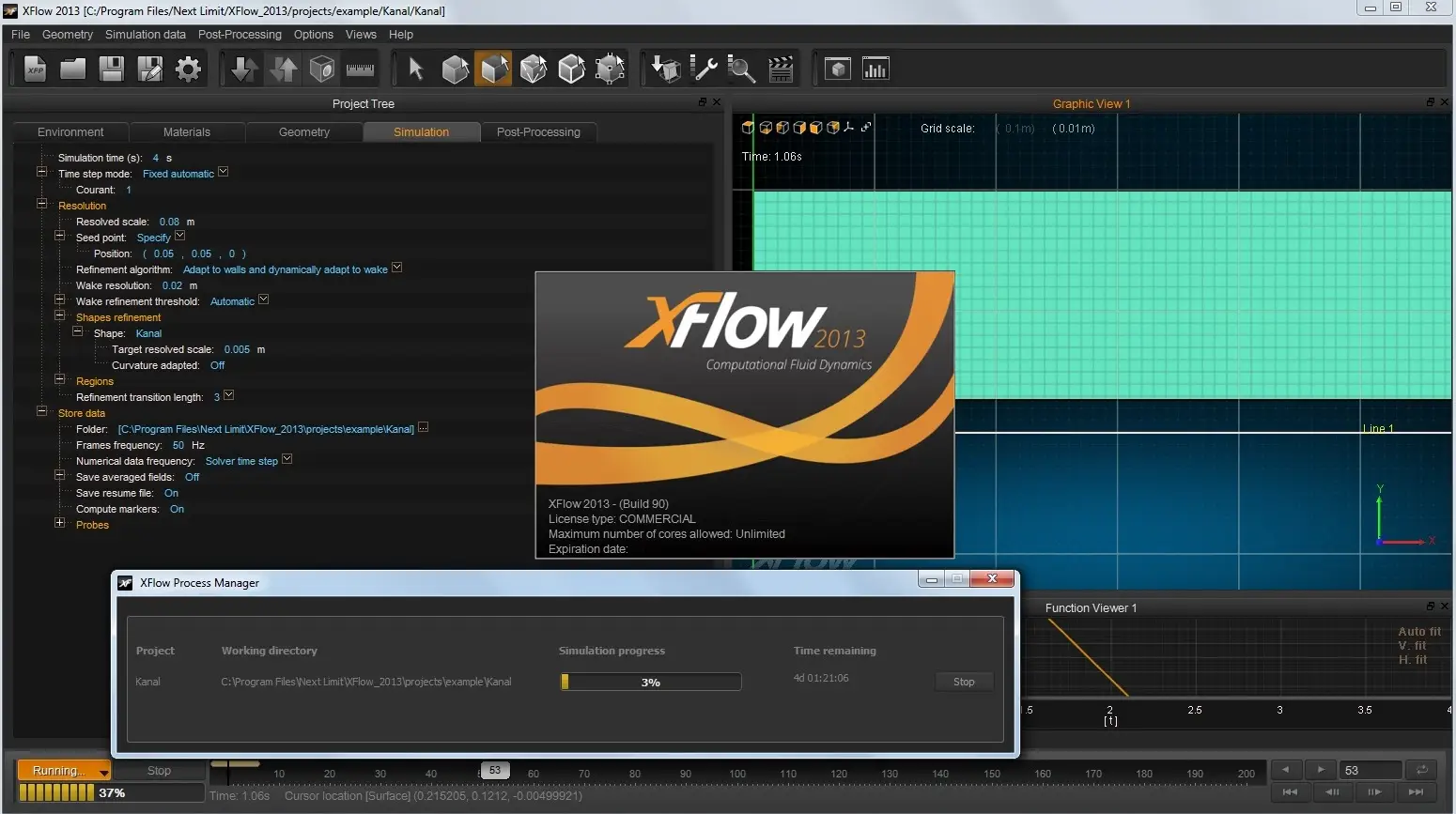Screen dimensions: 1456x814
Task: Collapse the Shape Kanal node
Action: [x=77, y=331]
